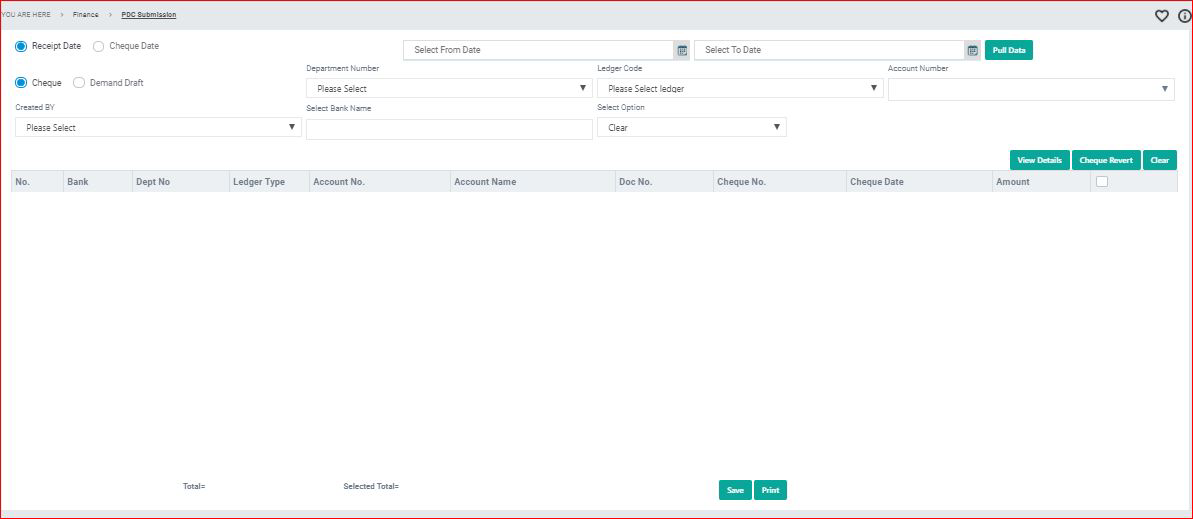Select the Cheque Date radio button
Viewport: 1193px width, 519px height.
(x=99, y=46)
